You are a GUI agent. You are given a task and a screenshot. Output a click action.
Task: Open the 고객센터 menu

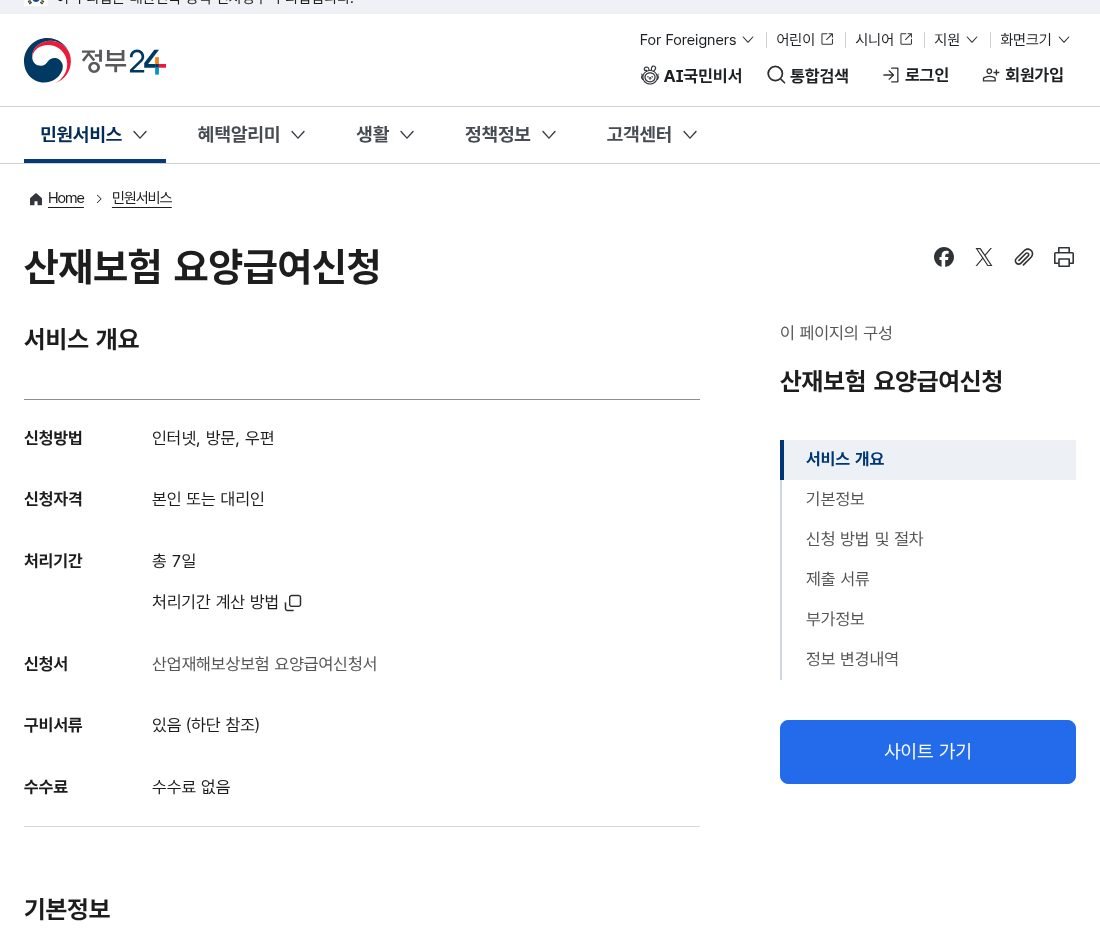click(652, 134)
